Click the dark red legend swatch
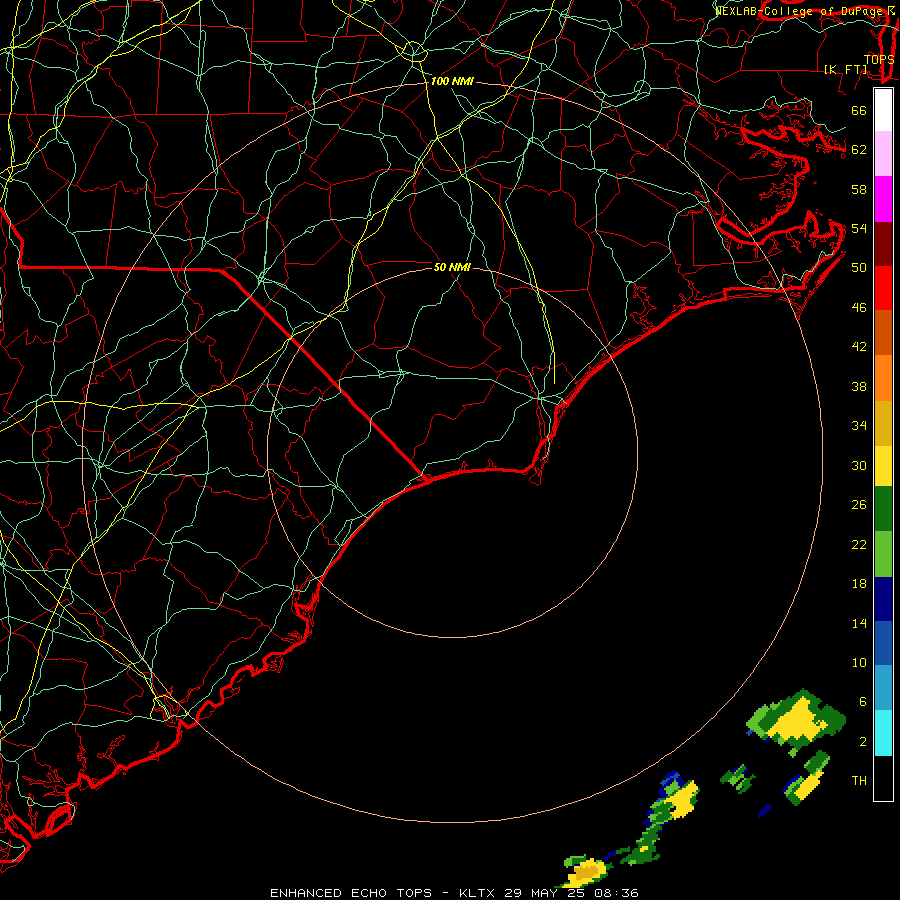This screenshot has height=900, width=900. coord(883,243)
